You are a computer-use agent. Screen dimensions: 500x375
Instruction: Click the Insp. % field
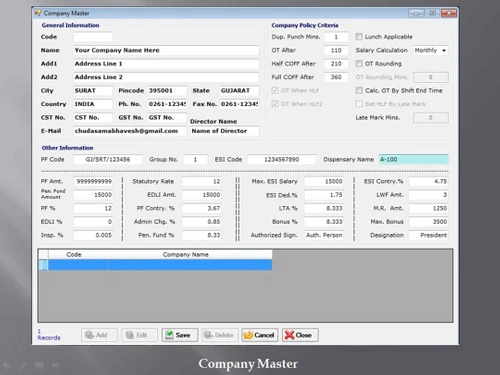(93, 235)
